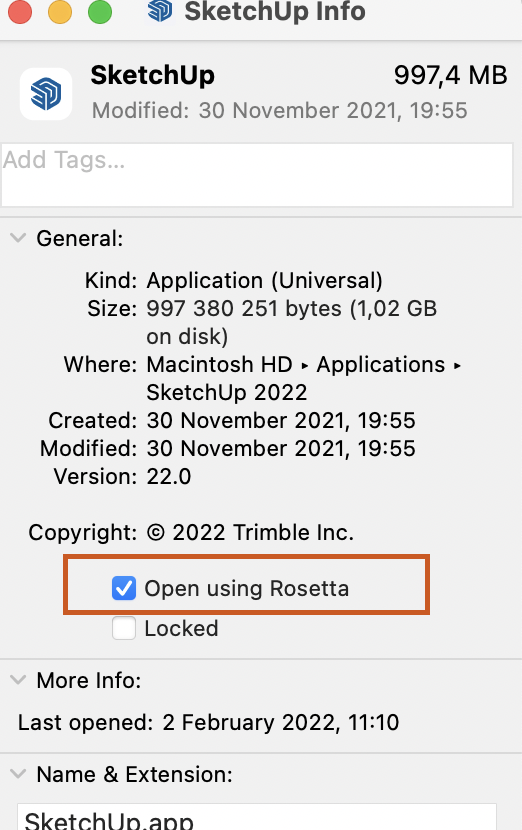Viewport: 522px width, 830px height.
Task: Click the SketchUp icon in title bar
Action: [160, 11]
